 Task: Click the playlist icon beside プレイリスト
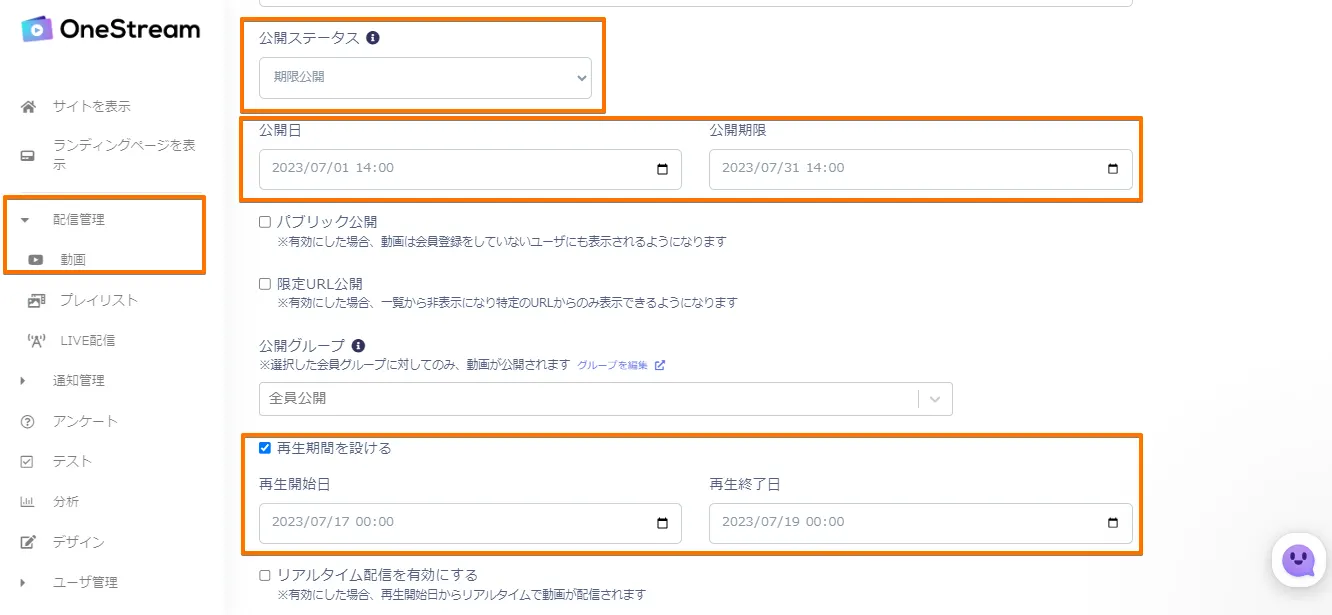pos(36,300)
